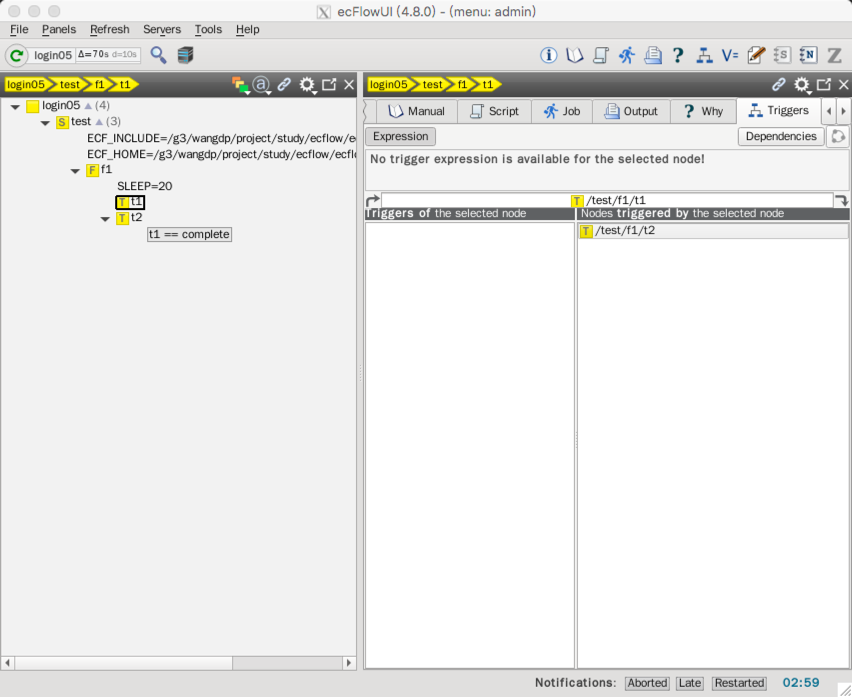This screenshot has width=852, height=697.
Task: Collapse the t2 task node
Action: point(105,219)
